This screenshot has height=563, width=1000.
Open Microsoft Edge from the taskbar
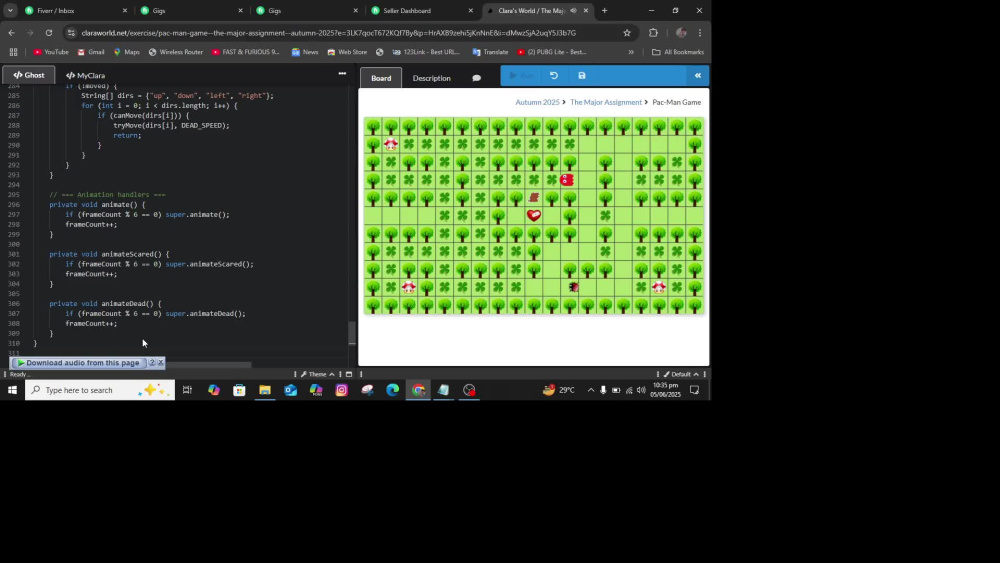click(x=393, y=390)
